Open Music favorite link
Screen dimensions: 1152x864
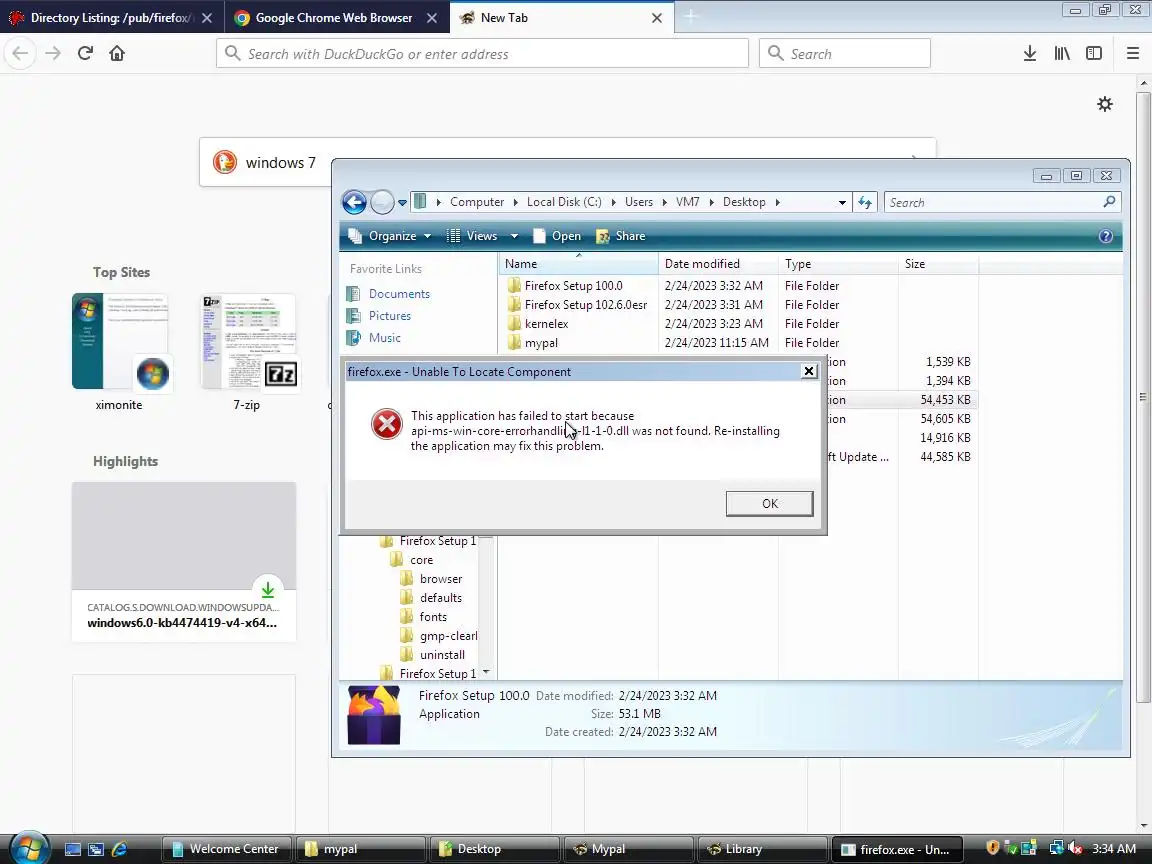[x=384, y=338]
